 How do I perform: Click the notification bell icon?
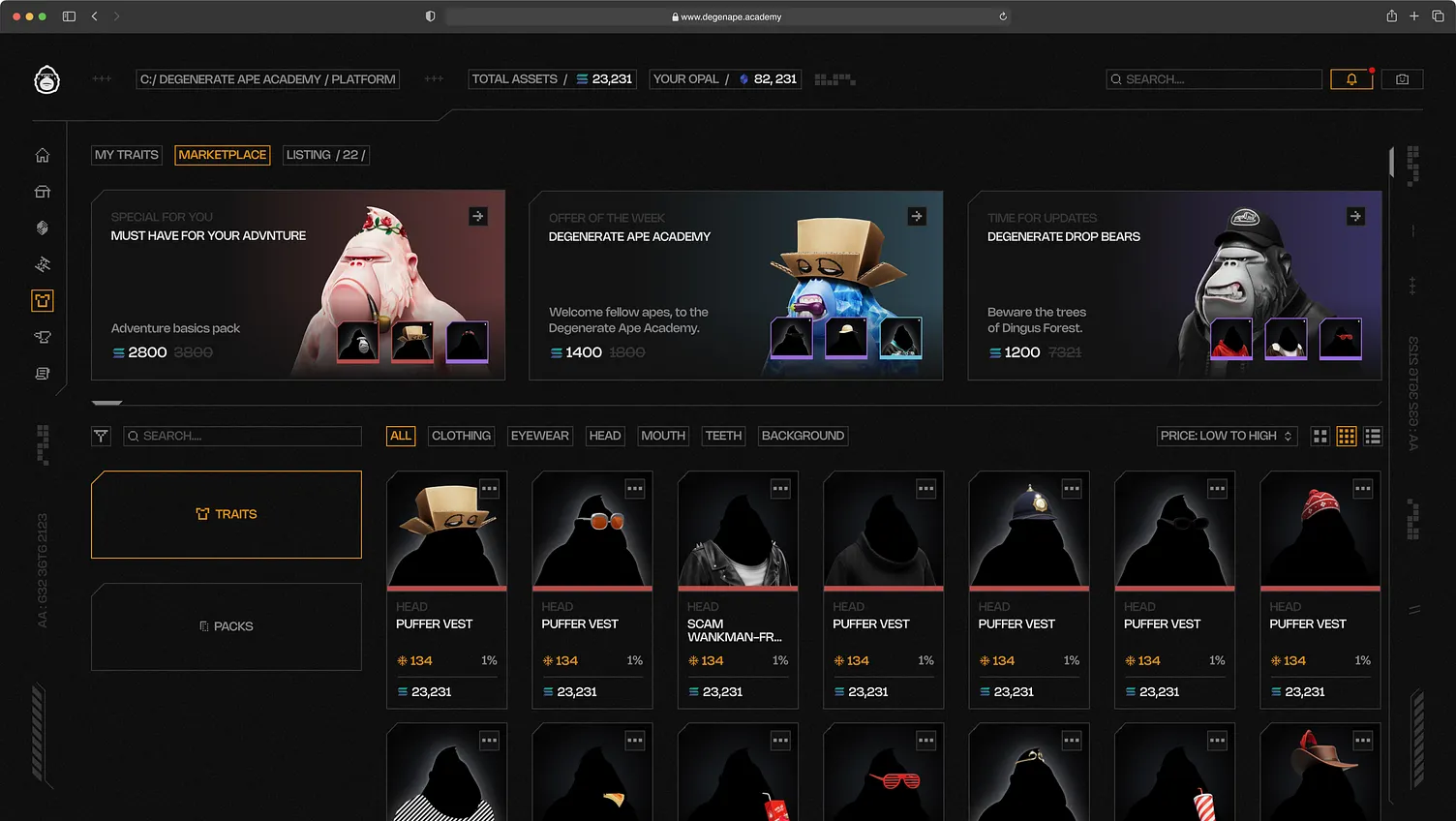click(1352, 78)
